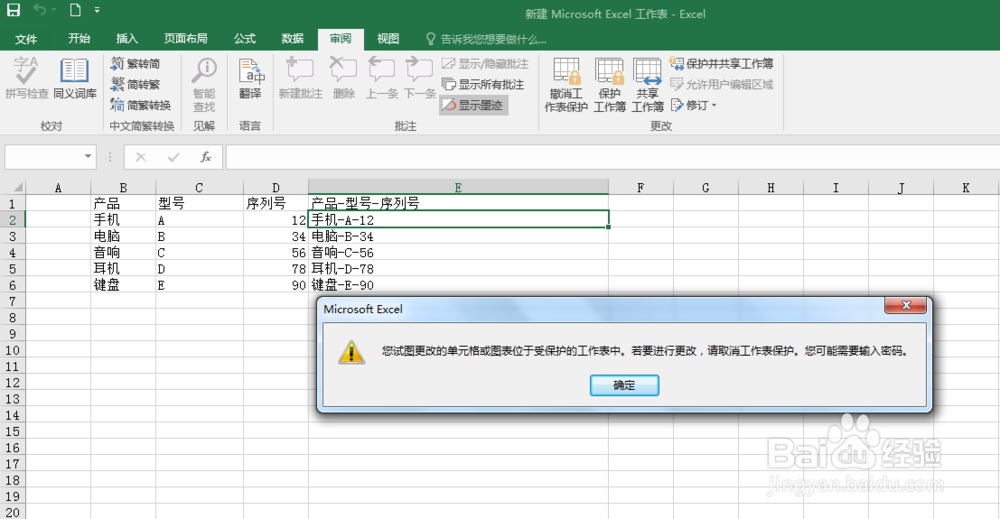Click the 拼写检查 spell check icon
1000x519 pixels.
point(26,77)
